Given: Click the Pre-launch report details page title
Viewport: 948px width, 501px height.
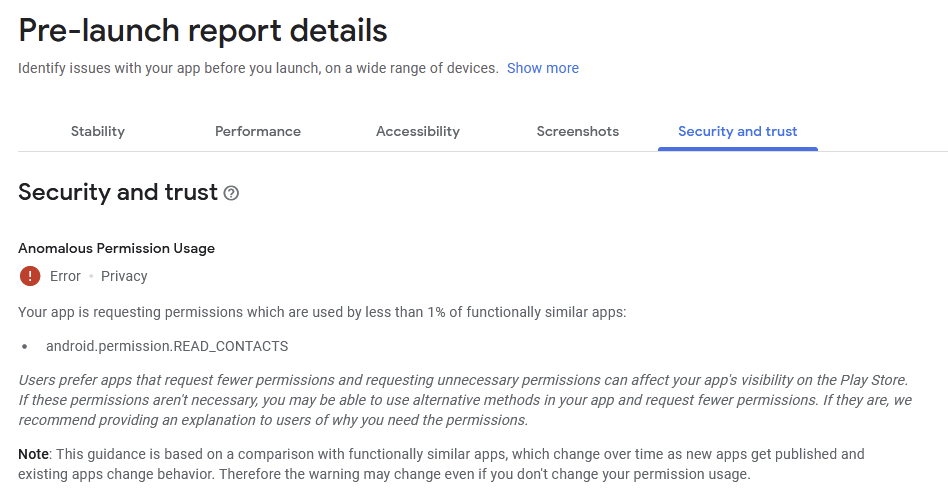Looking at the screenshot, I should 203,30.
